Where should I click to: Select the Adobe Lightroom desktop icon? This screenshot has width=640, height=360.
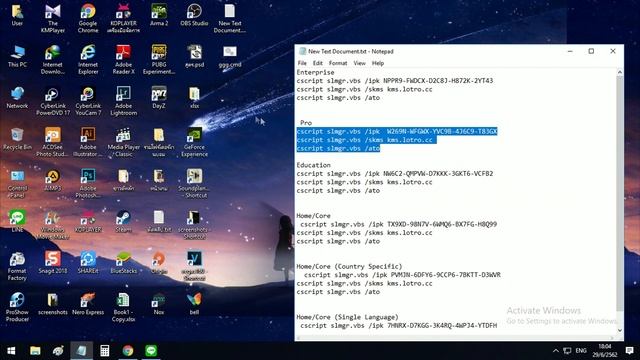[x=123, y=101]
